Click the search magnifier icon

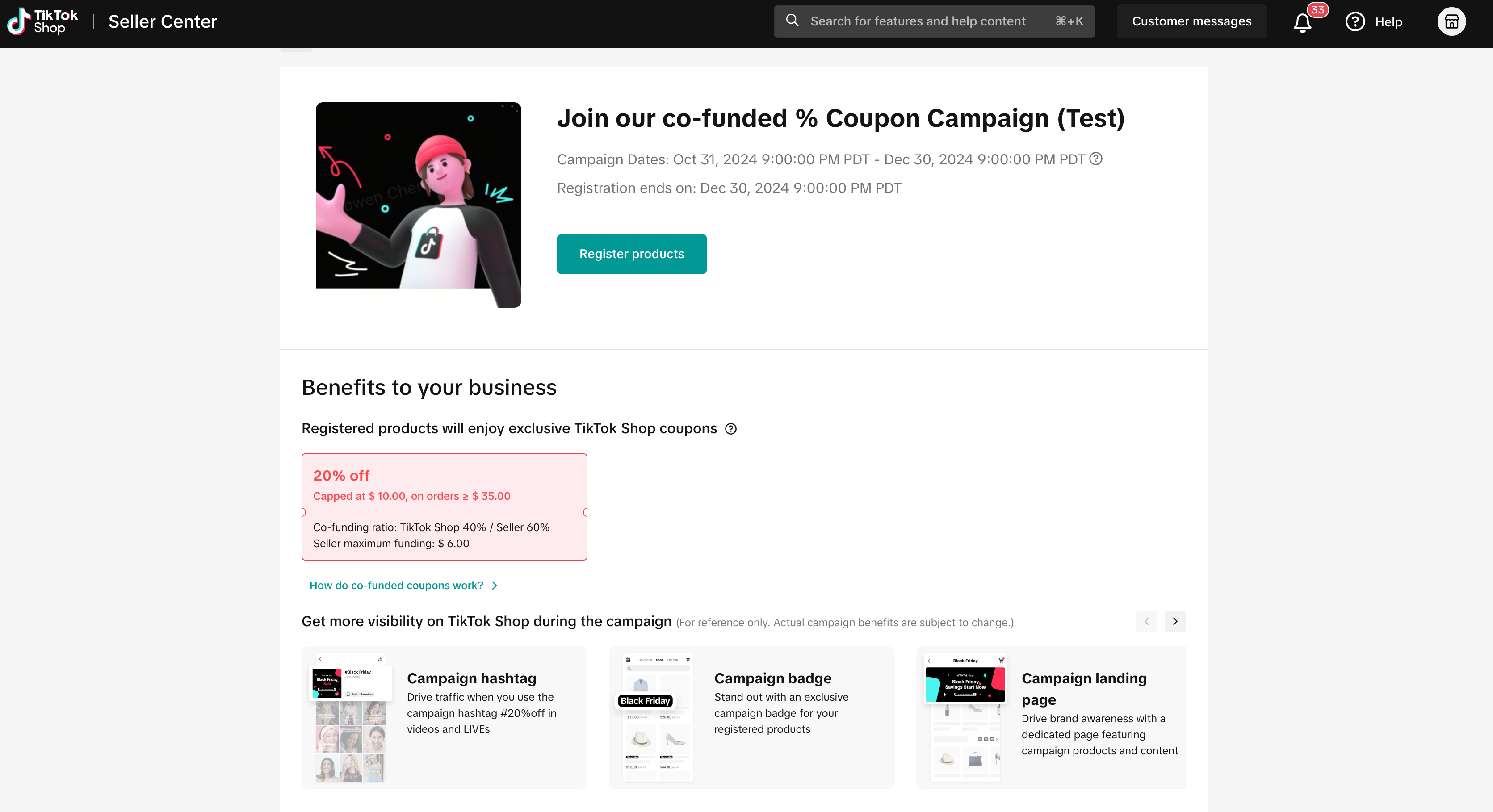click(792, 21)
